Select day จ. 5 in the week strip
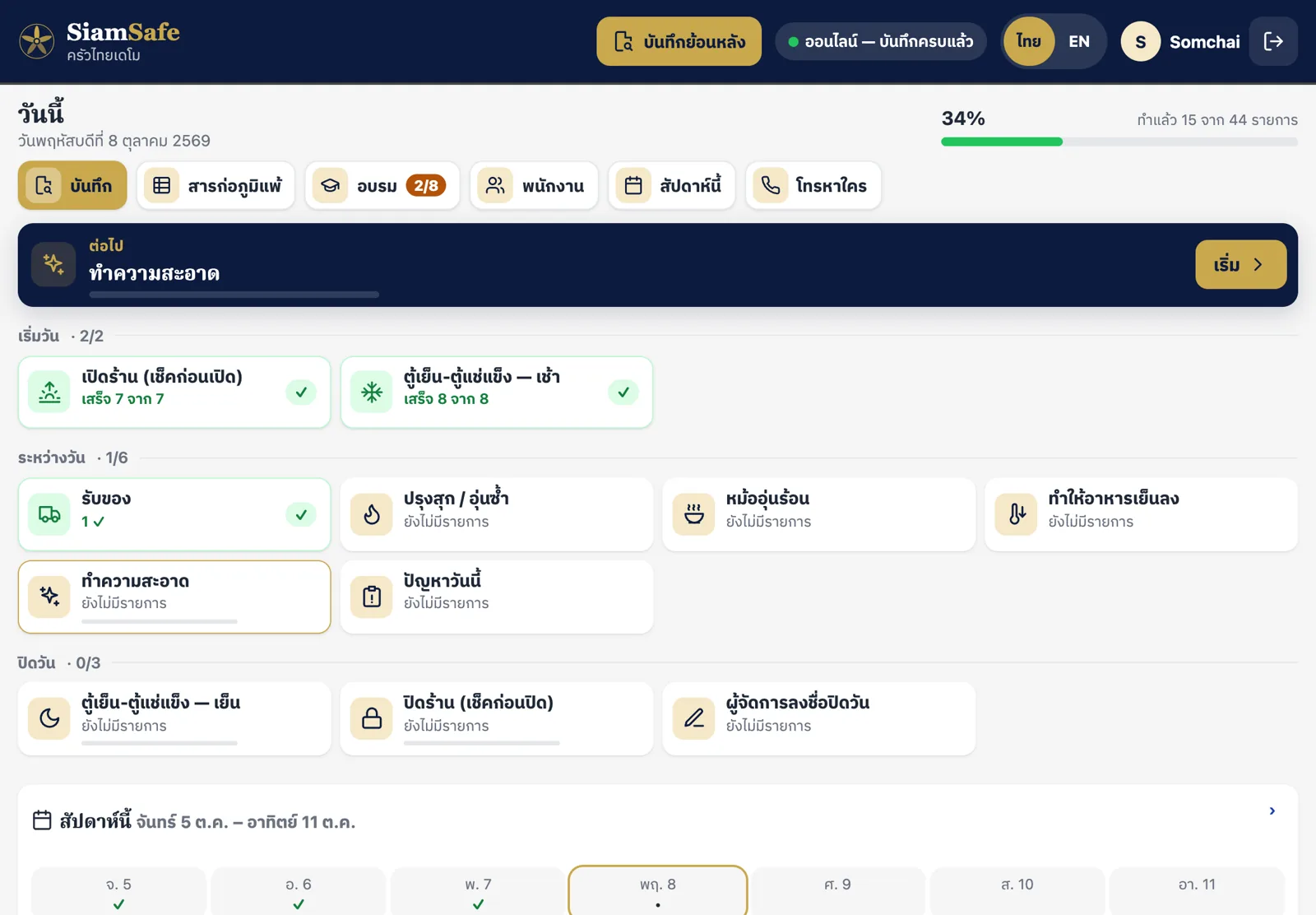This screenshot has width=1316, height=915. (118, 891)
